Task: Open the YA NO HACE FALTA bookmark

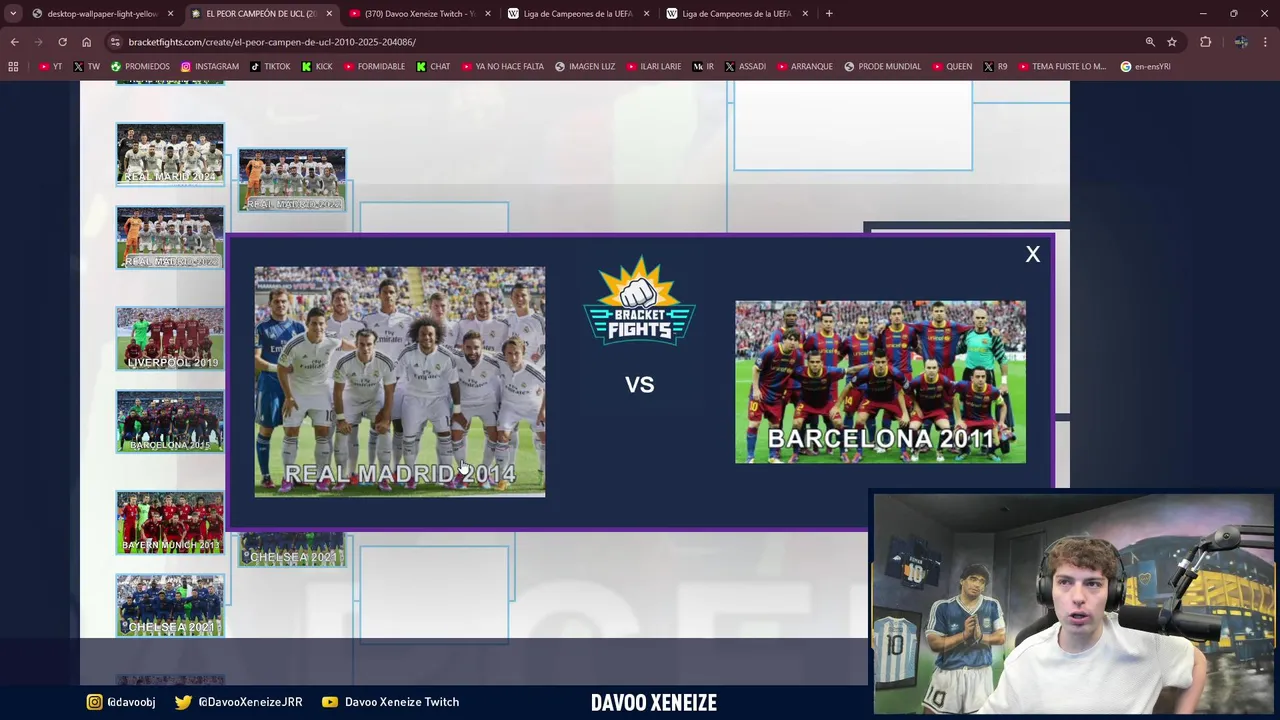Action: (503, 66)
